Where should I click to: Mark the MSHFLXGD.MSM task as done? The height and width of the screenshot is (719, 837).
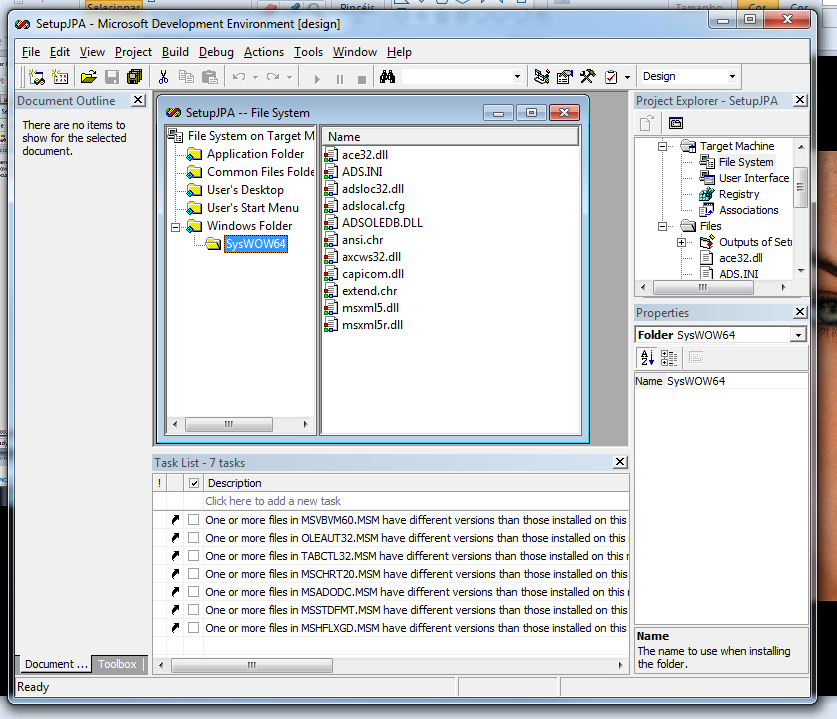[x=193, y=628]
